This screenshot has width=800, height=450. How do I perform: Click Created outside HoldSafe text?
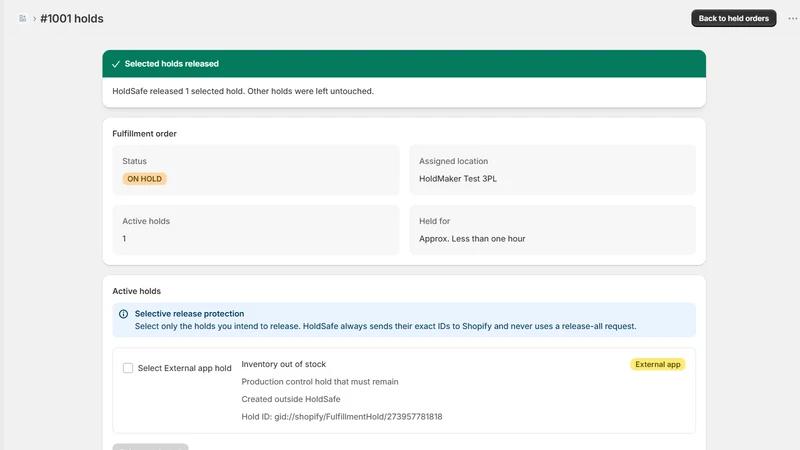pyautogui.click(x=291, y=399)
